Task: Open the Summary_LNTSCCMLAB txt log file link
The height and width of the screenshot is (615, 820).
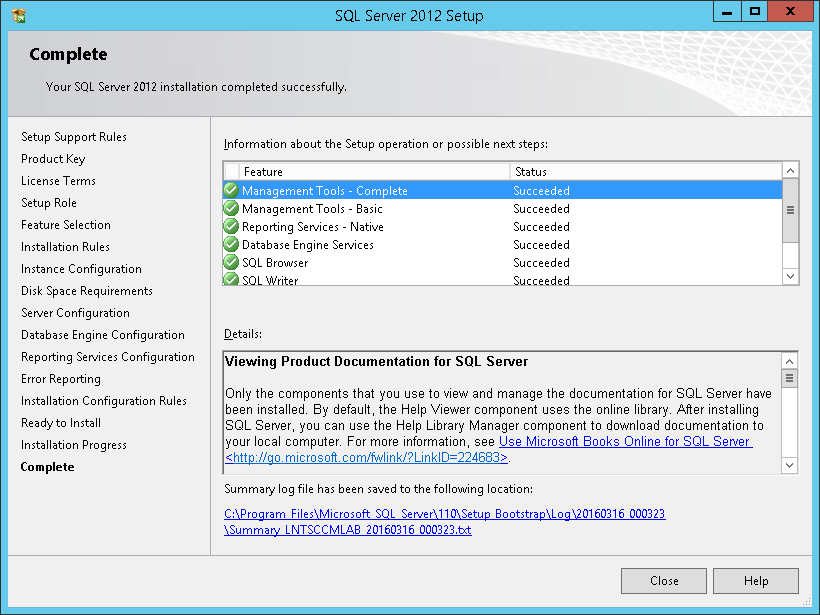Action: 348,530
